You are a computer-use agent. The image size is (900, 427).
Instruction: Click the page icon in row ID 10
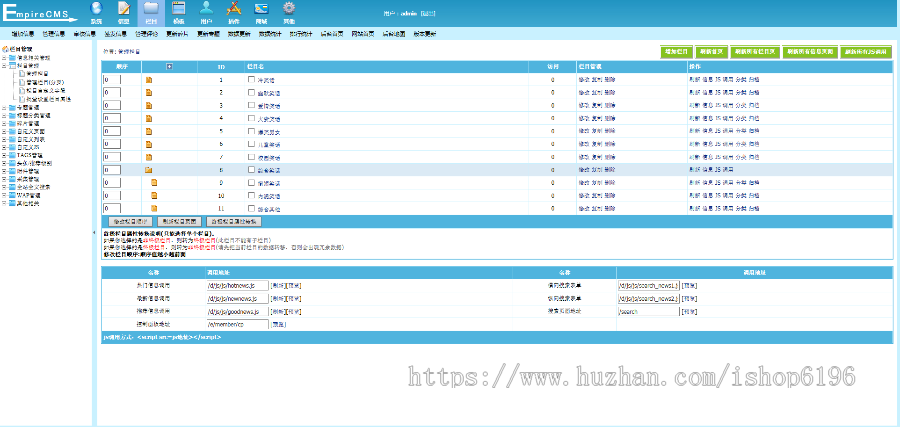tap(154, 196)
